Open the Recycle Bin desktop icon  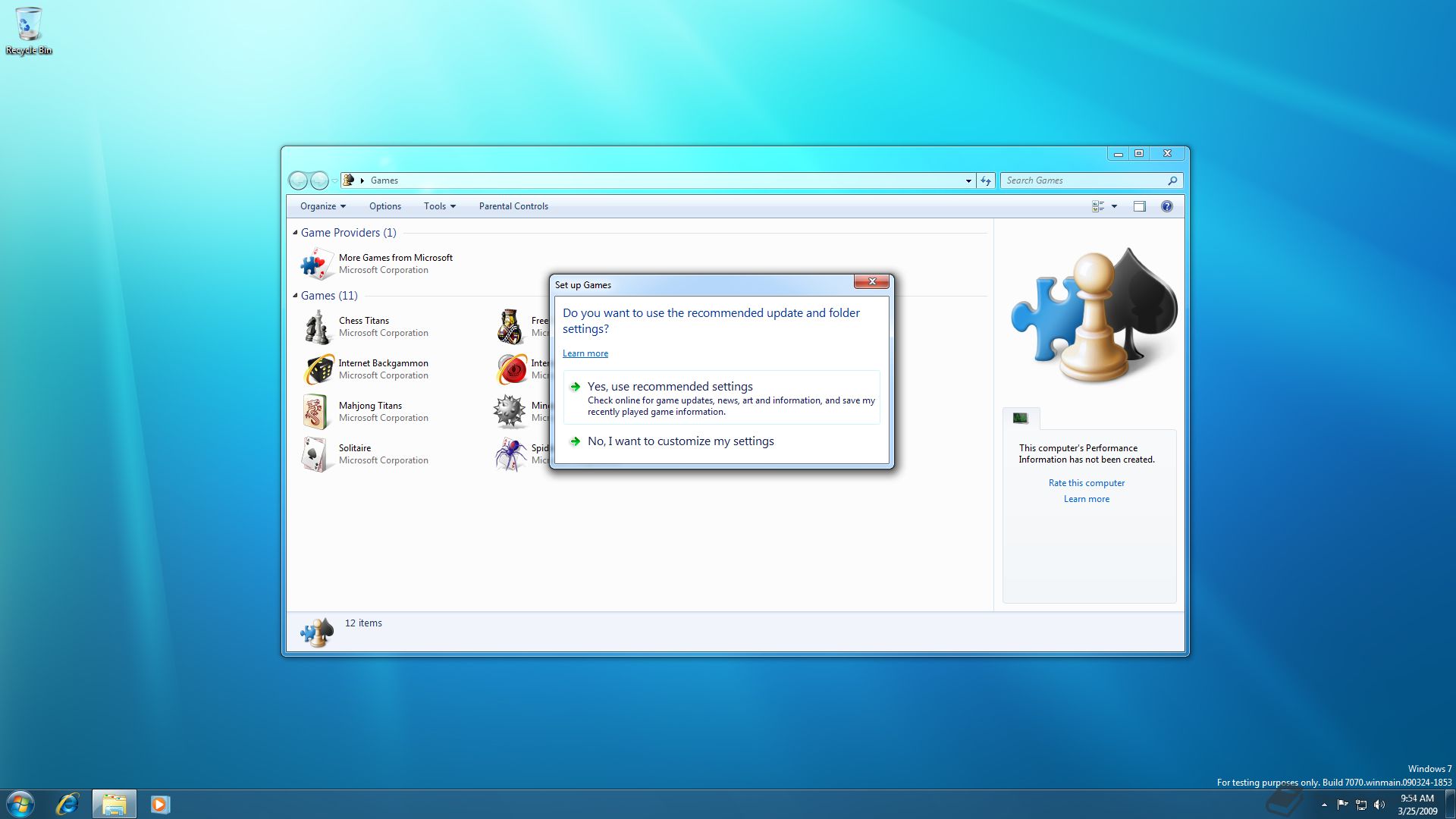[29, 30]
